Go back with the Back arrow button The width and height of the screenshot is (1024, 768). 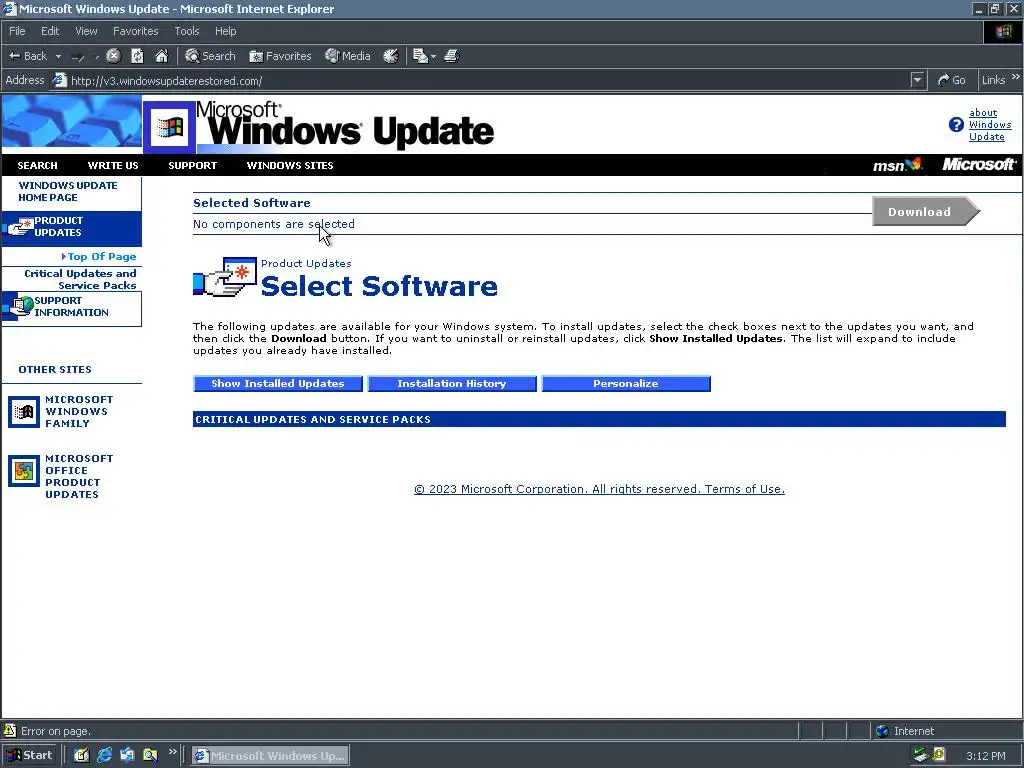pos(27,56)
